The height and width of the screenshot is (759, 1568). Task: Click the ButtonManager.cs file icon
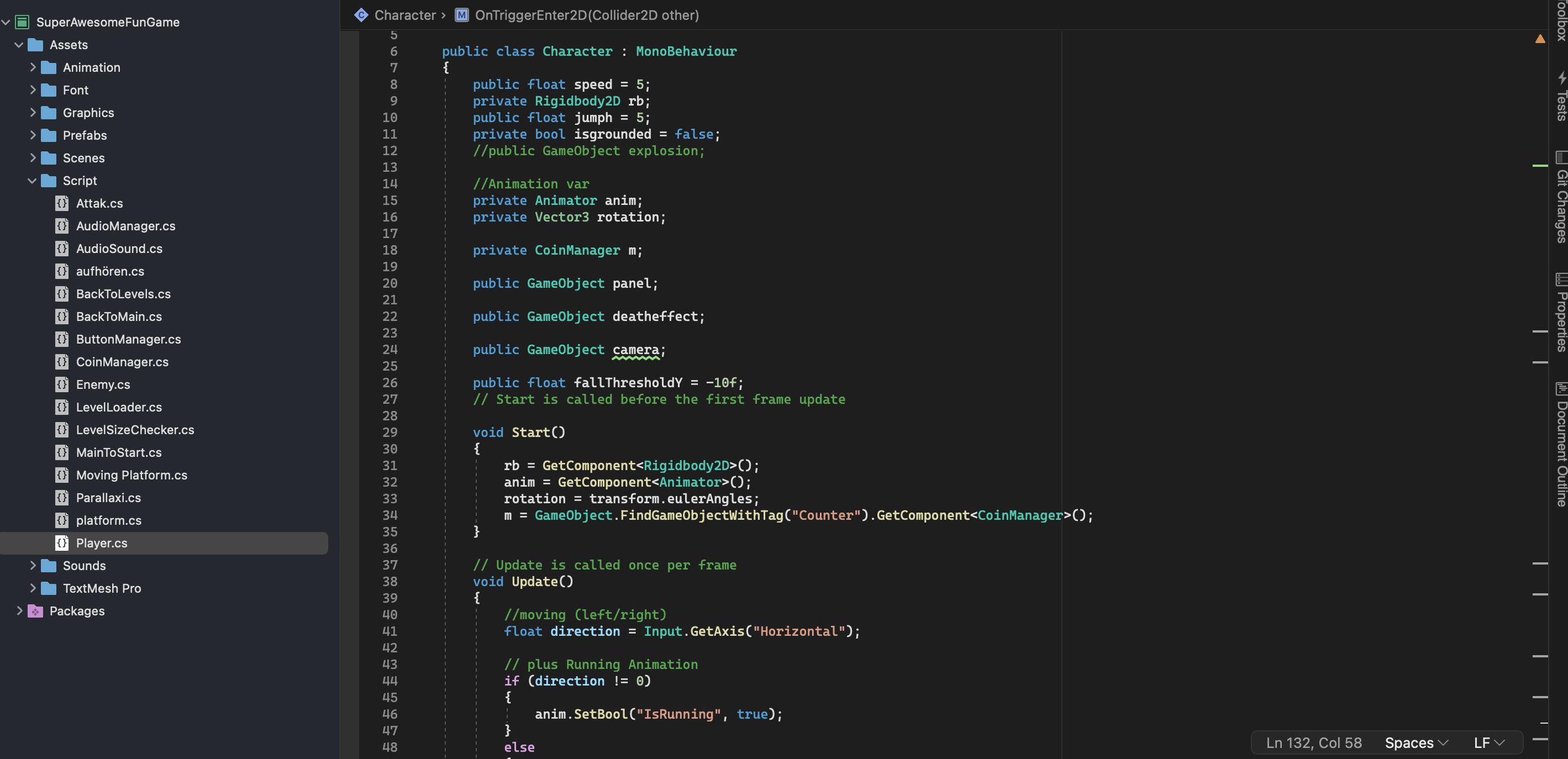point(62,339)
